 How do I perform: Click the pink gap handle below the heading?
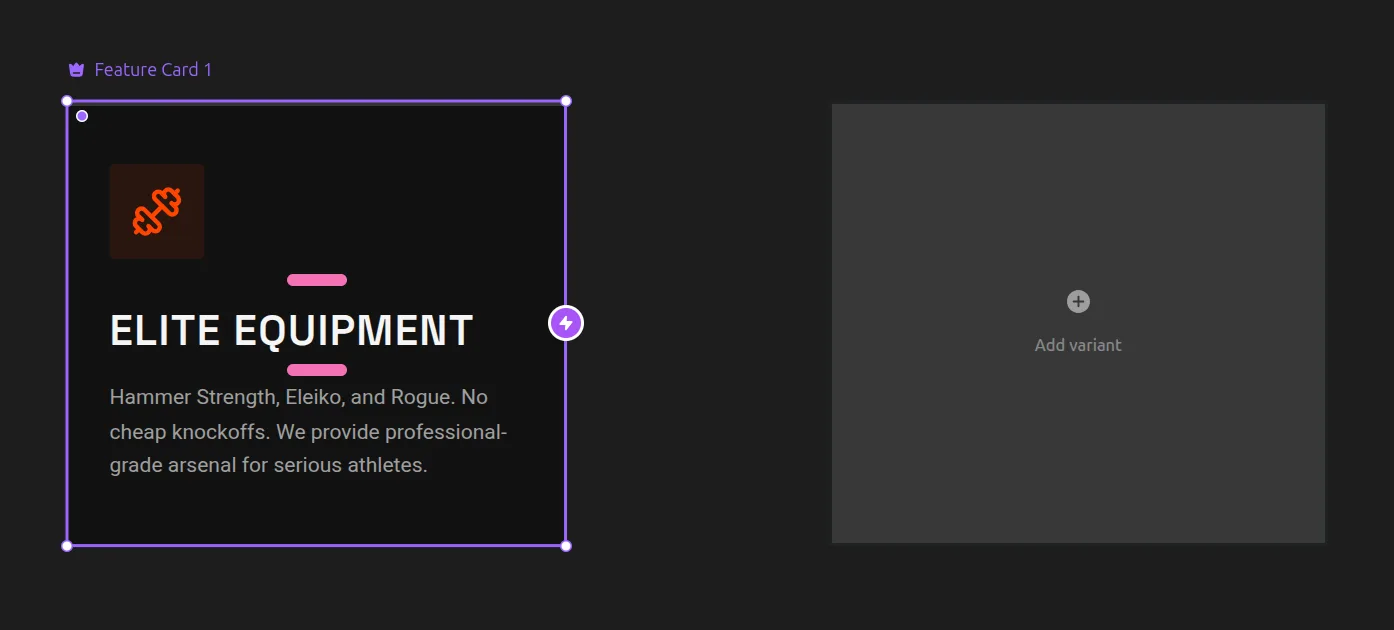click(317, 370)
